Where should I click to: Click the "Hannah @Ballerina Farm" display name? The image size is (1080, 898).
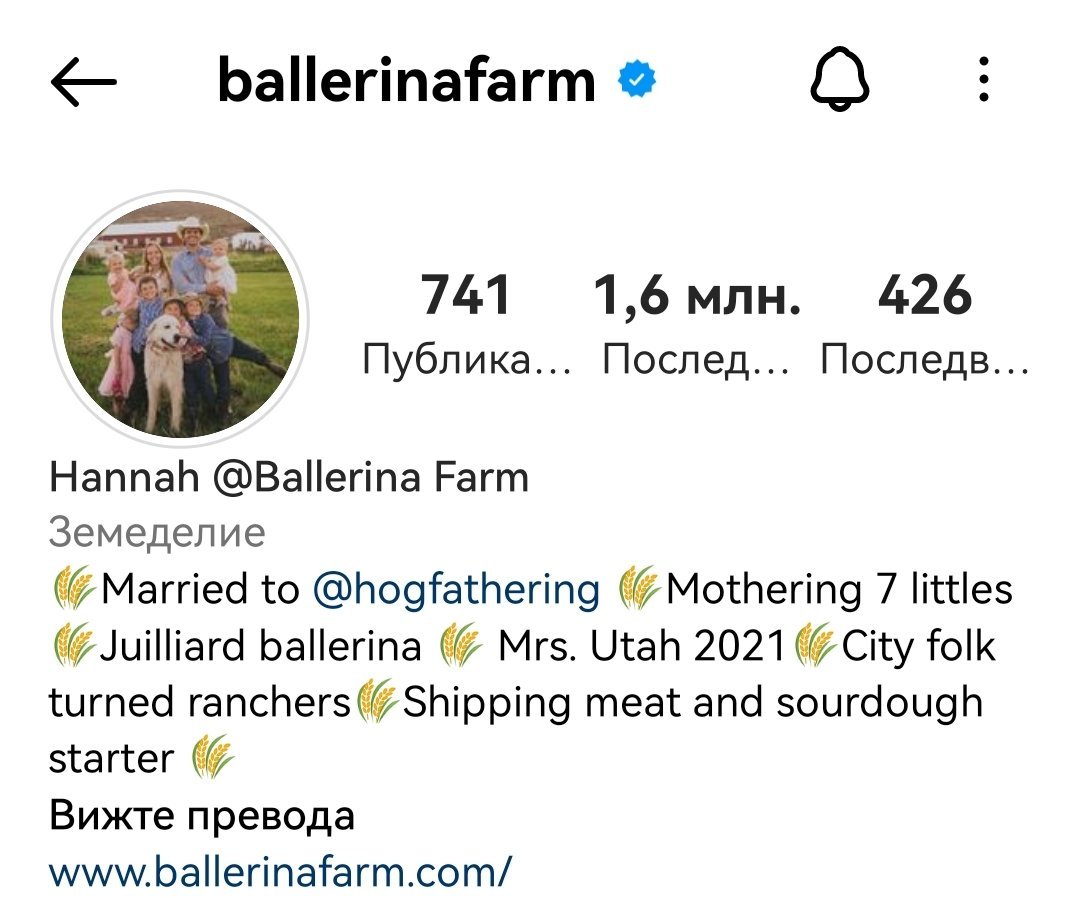288,478
